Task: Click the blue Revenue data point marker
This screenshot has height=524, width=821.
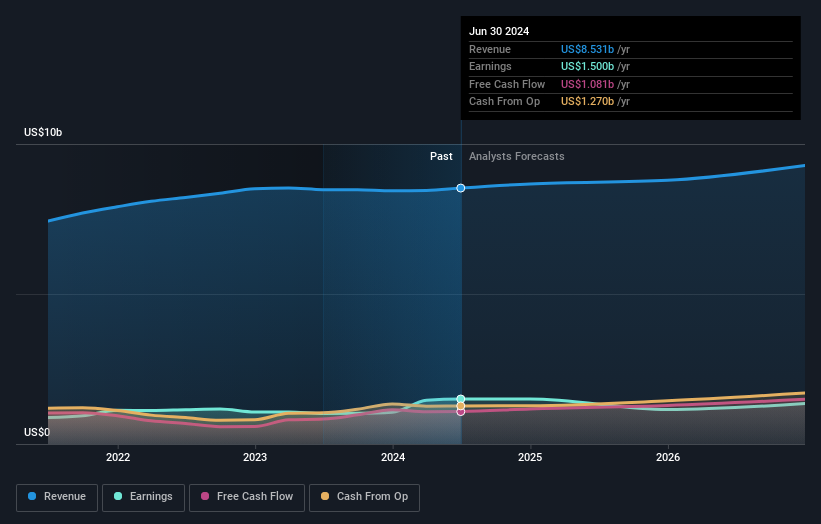Action: 461,188
